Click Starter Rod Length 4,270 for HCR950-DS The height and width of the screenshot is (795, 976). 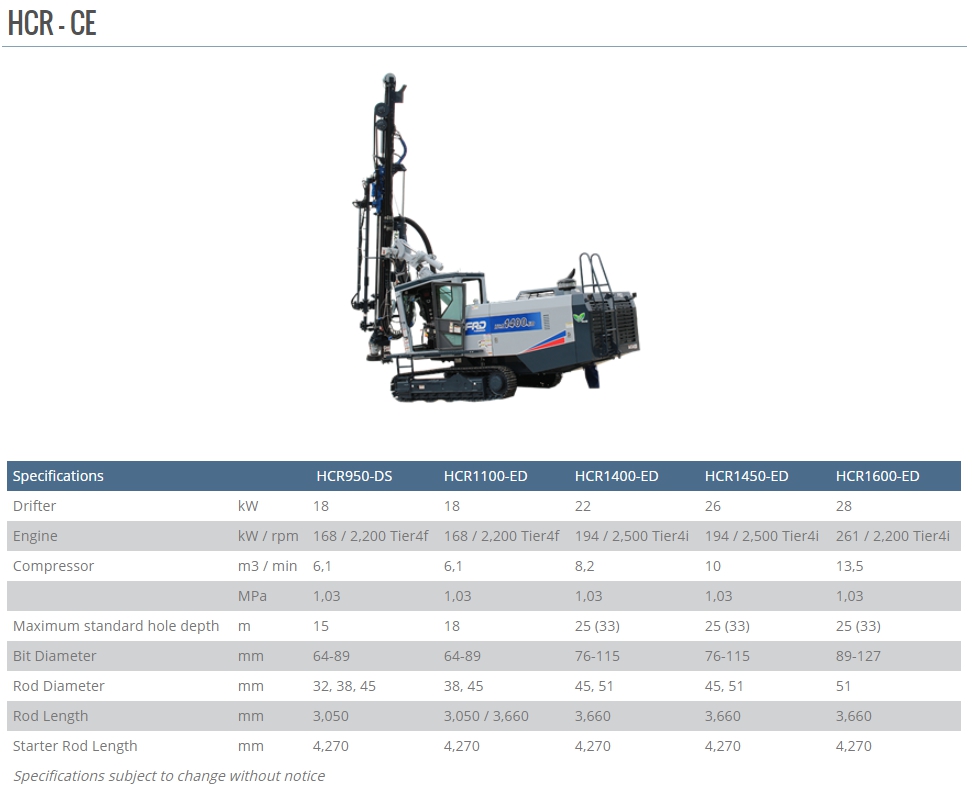[x=331, y=746]
